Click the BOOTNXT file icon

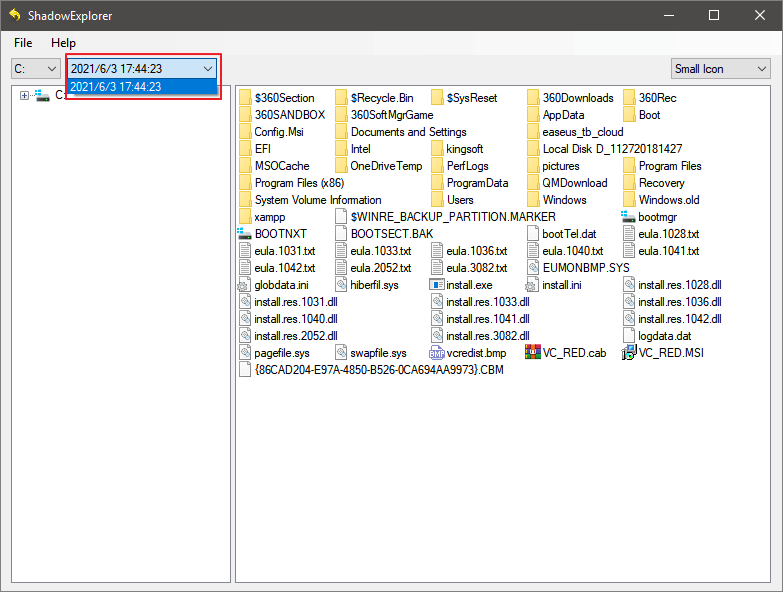(x=245, y=234)
